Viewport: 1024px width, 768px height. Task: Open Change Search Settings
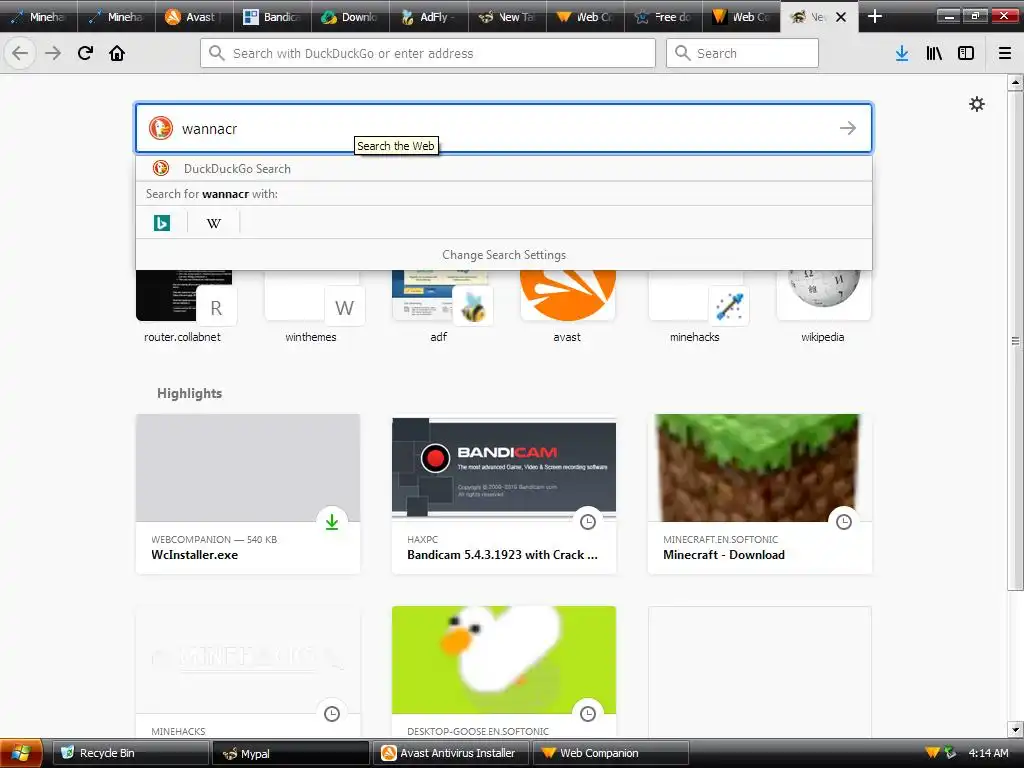tap(504, 255)
